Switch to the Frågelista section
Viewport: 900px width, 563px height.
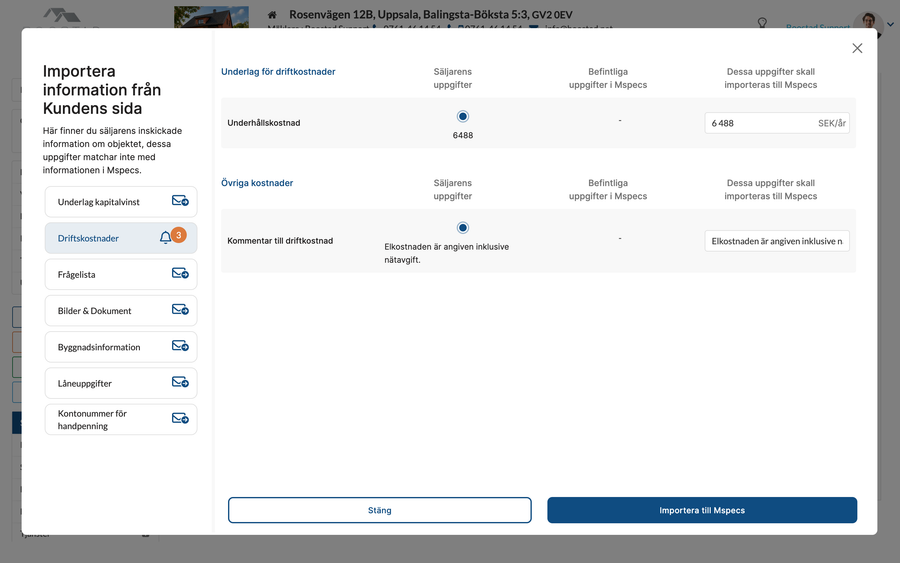[121, 274]
